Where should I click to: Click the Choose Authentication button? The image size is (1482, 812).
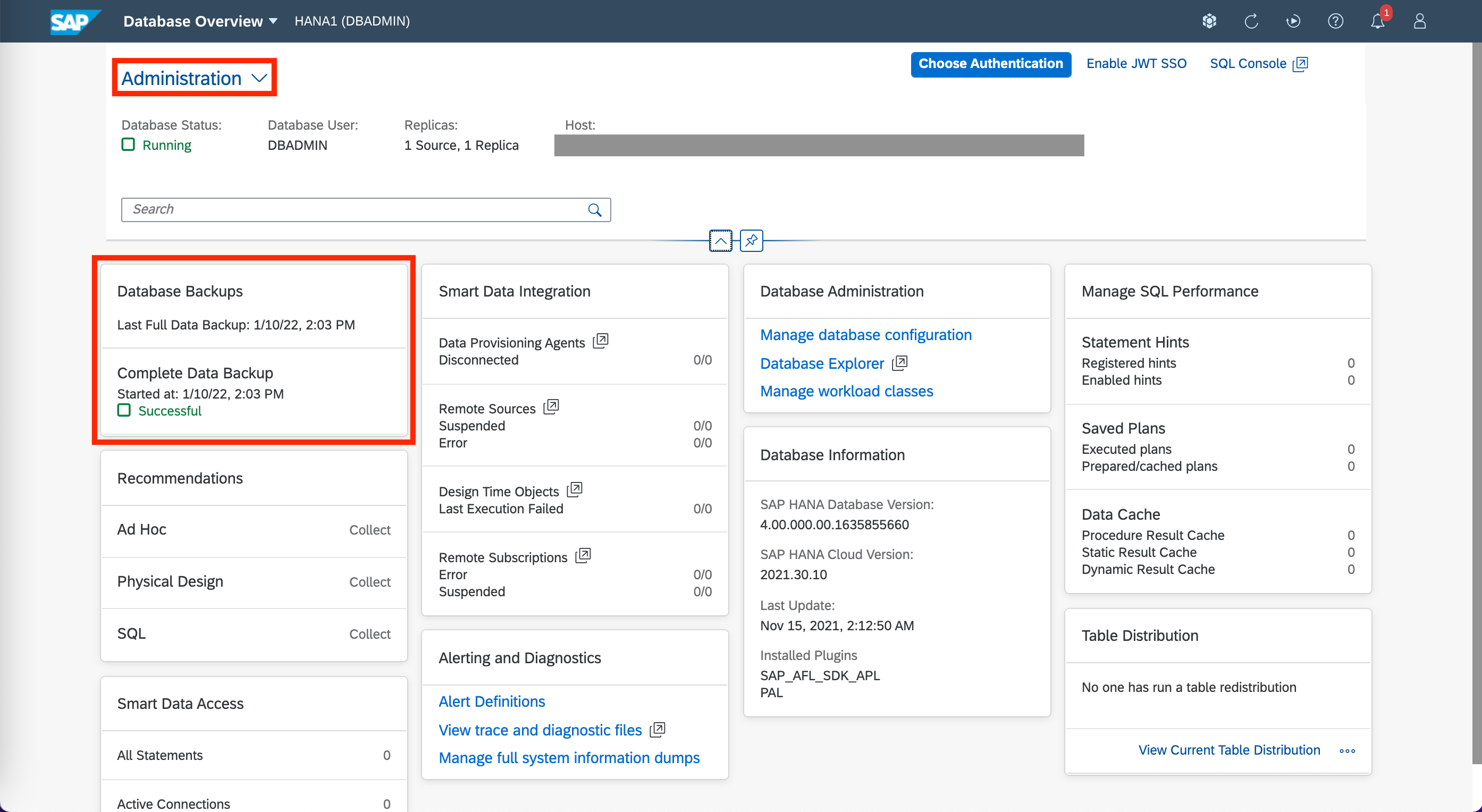(x=990, y=64)
